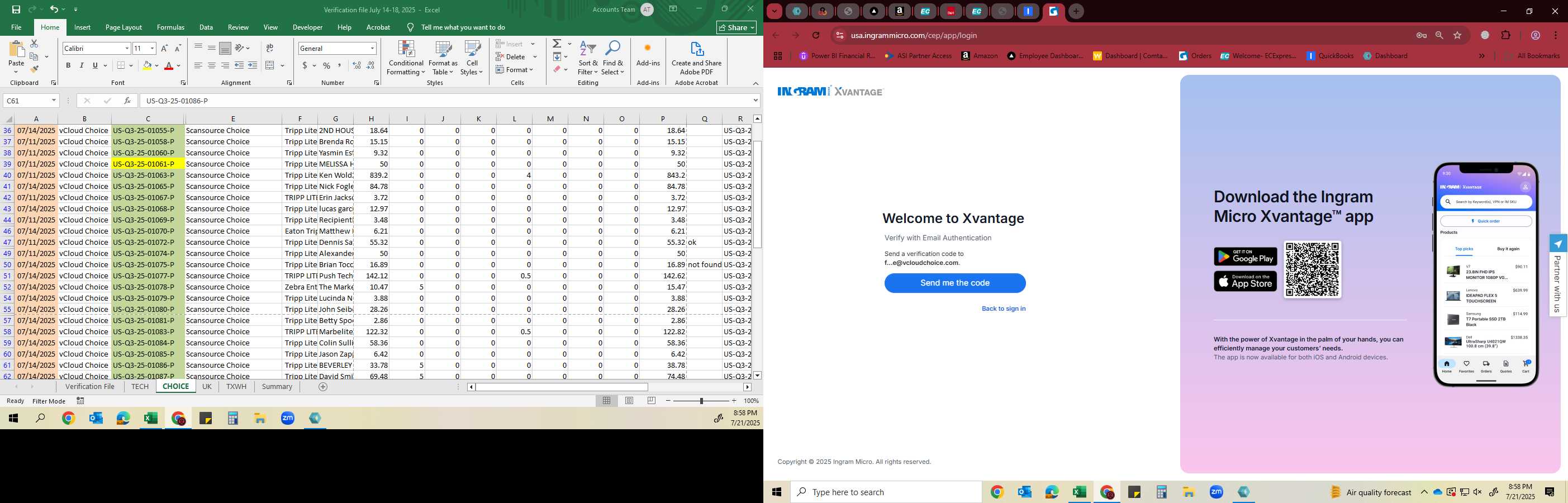Screen dimensions: 1568x503
Task: Apply Comma Style number format
Action: pyautogui.click(x=340, y=65)
